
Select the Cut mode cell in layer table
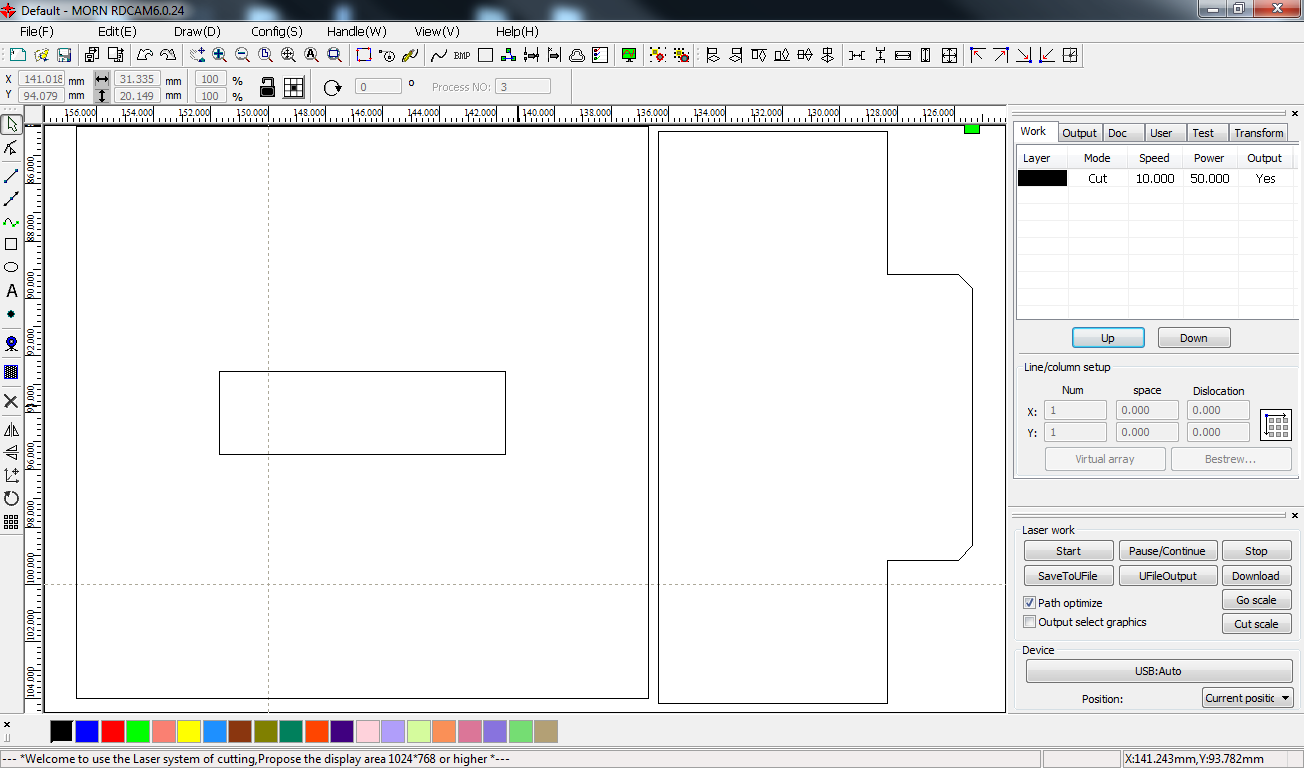pos(1097,179)
